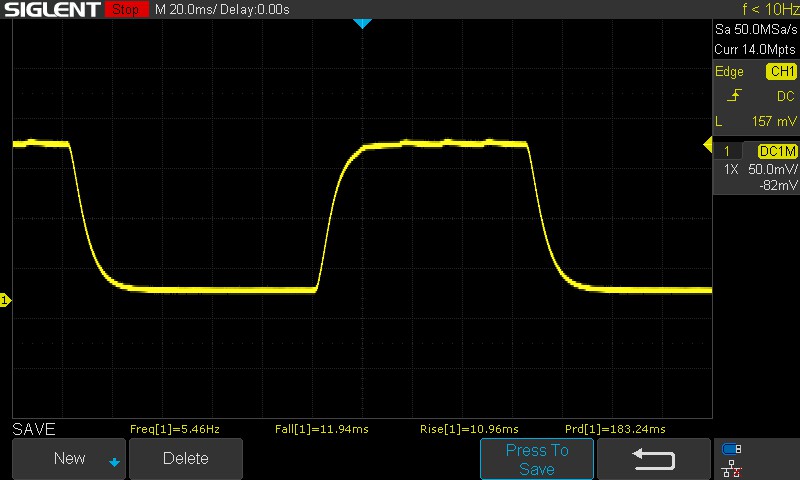Click the USB device status icon
Viewport: 800px width, 480px height.
[732, 449]
